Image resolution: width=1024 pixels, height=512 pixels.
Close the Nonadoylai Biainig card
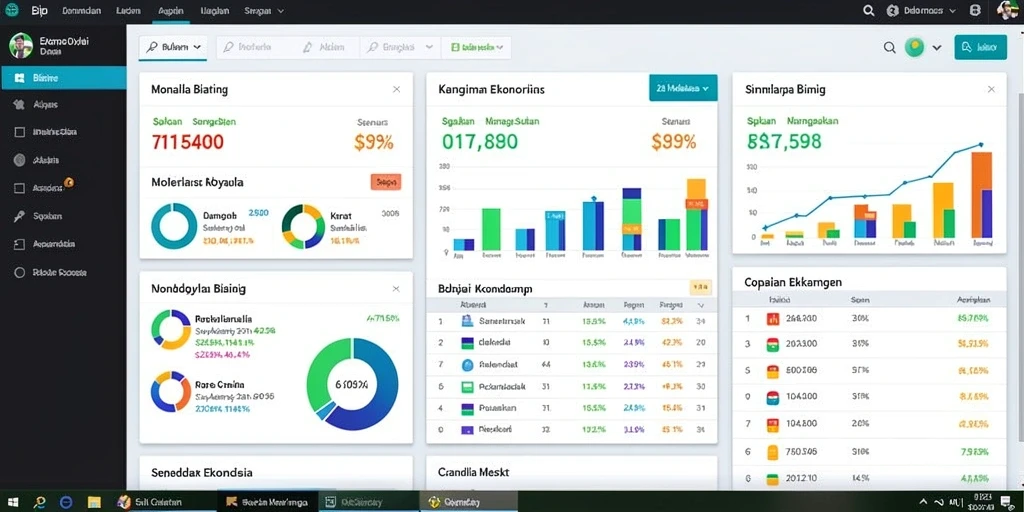[396, 289]
